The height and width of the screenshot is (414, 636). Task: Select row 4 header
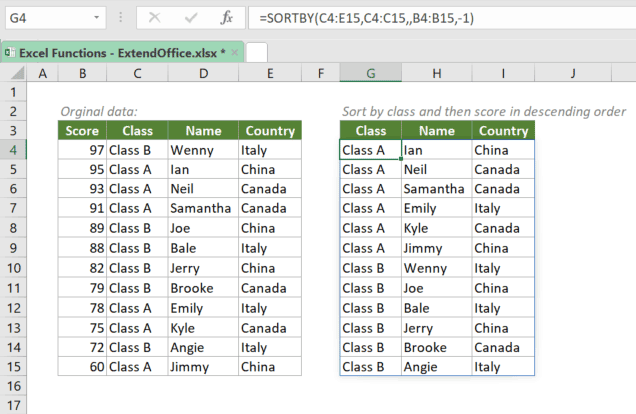(x=14, y=150)
